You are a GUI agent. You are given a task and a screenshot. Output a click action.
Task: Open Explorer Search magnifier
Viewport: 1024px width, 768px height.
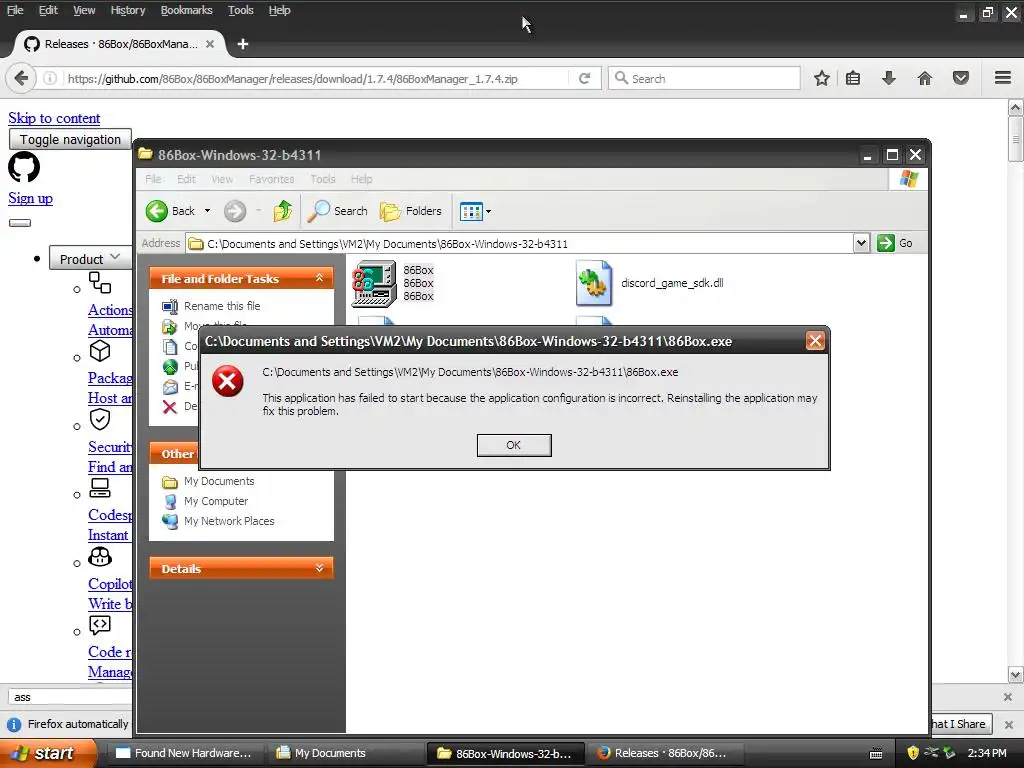pos(319,211)
